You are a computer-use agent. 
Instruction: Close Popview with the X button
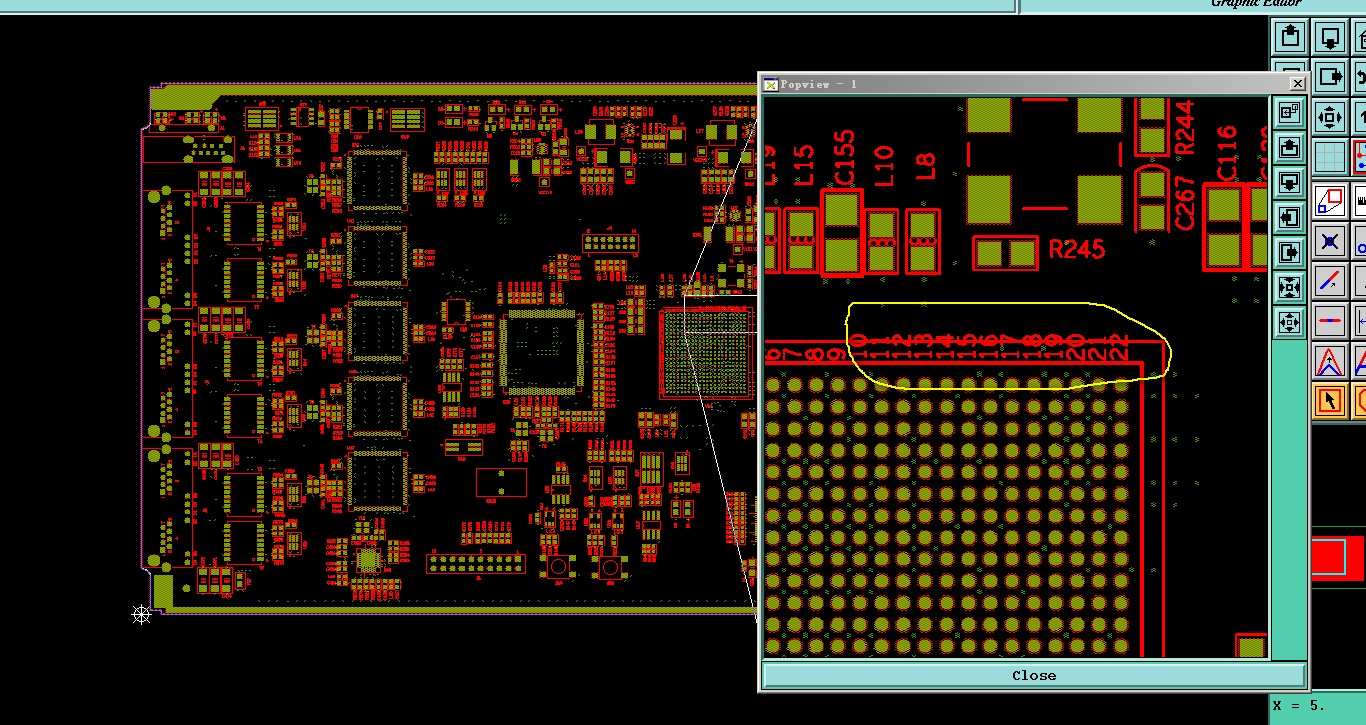pos(1297,84)
